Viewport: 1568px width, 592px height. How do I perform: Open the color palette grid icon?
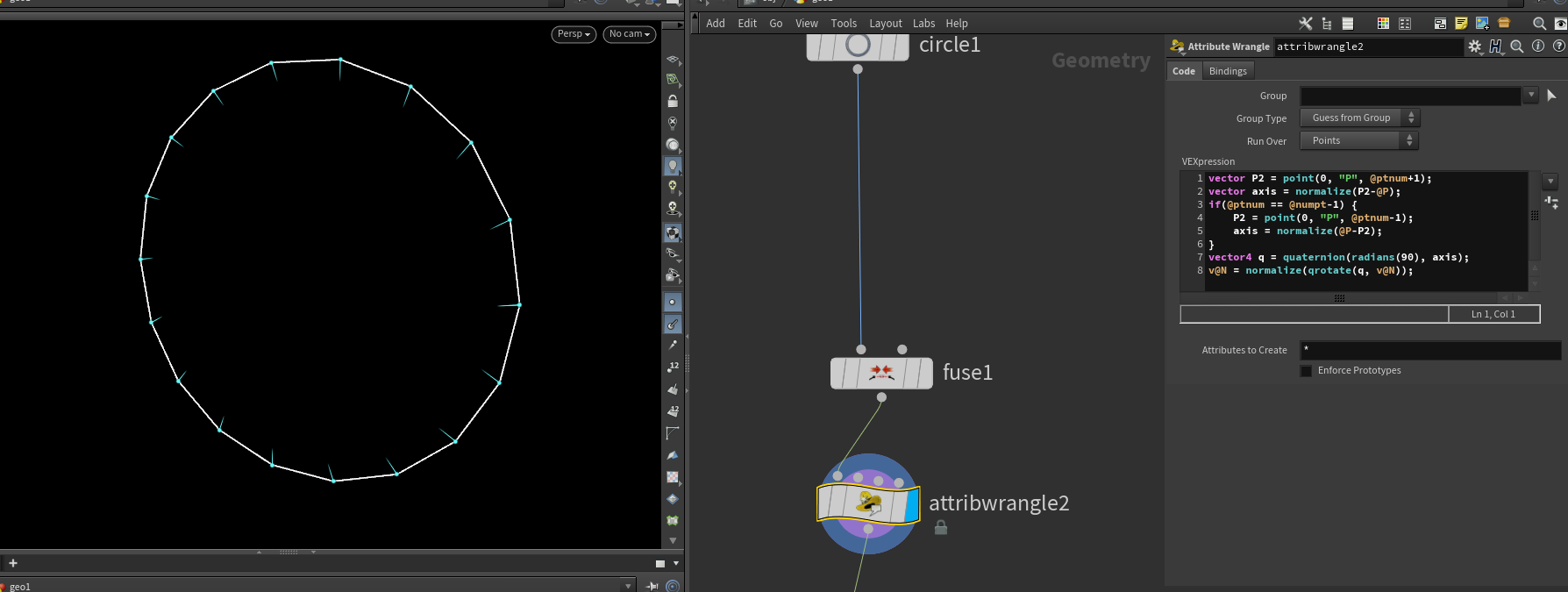point(1383,24)
